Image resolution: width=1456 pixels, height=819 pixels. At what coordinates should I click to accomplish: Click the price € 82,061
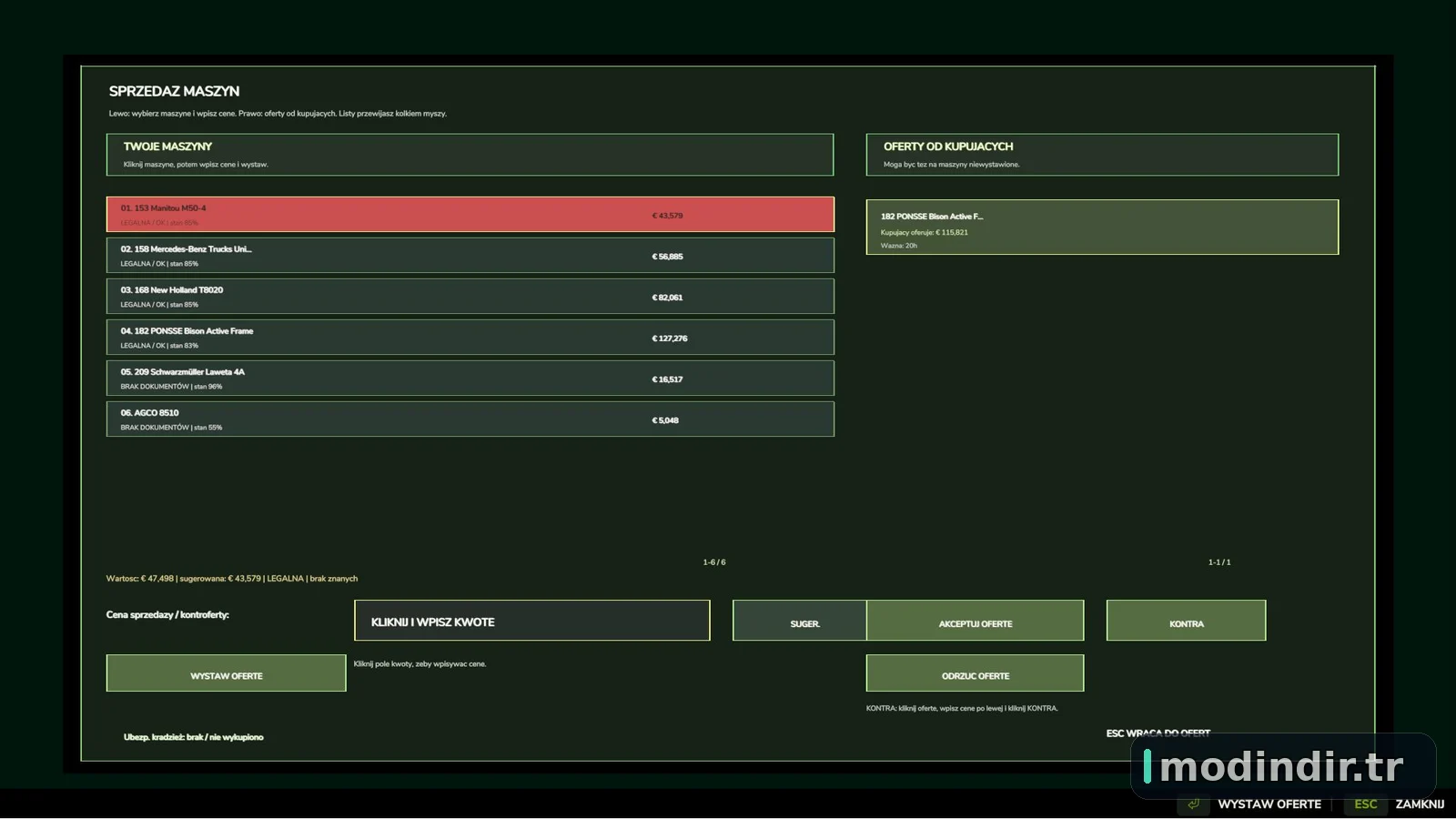[667, 298]
